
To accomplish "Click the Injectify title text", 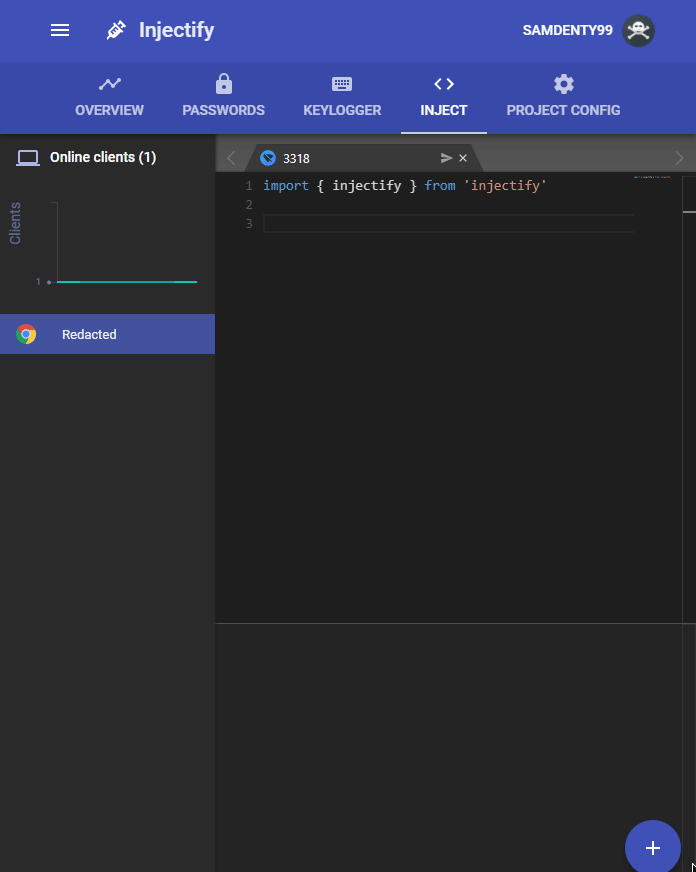I will click(x=176, y=30).
